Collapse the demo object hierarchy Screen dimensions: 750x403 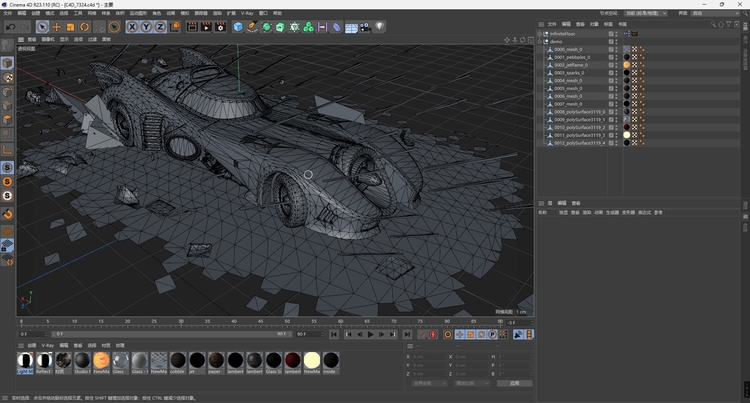pyautogui.click(x=540, y=42)
